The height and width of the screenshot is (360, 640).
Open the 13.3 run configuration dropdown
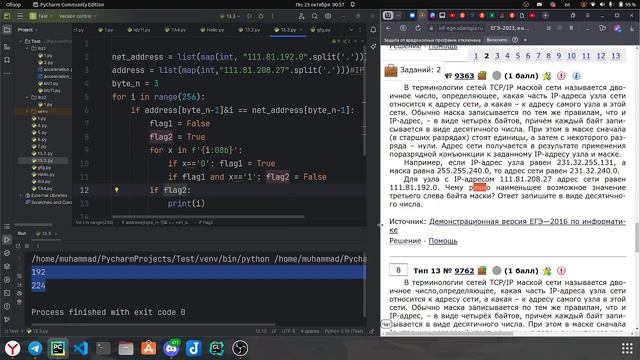(230, 16)
